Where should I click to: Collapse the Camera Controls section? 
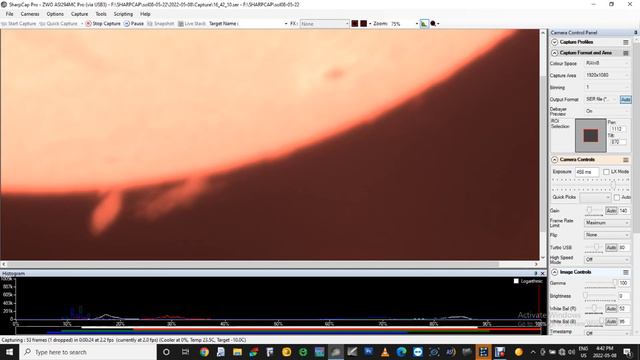point(554,160)
